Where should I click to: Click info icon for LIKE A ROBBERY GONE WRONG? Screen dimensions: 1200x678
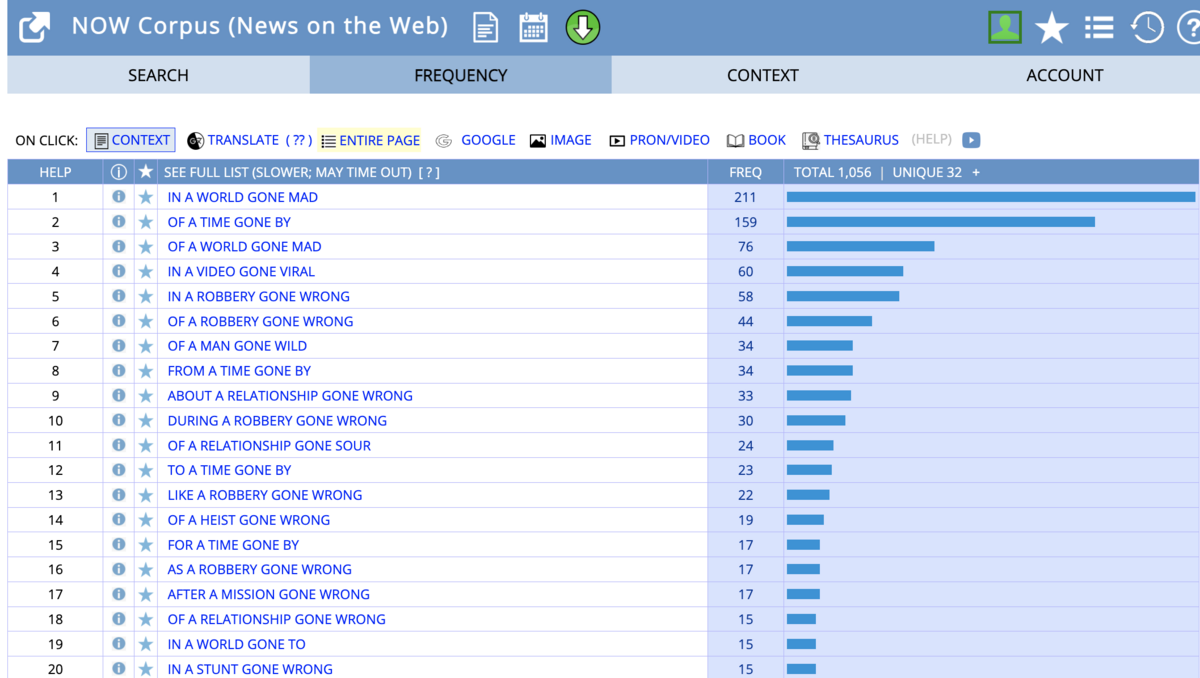[119, 494]
